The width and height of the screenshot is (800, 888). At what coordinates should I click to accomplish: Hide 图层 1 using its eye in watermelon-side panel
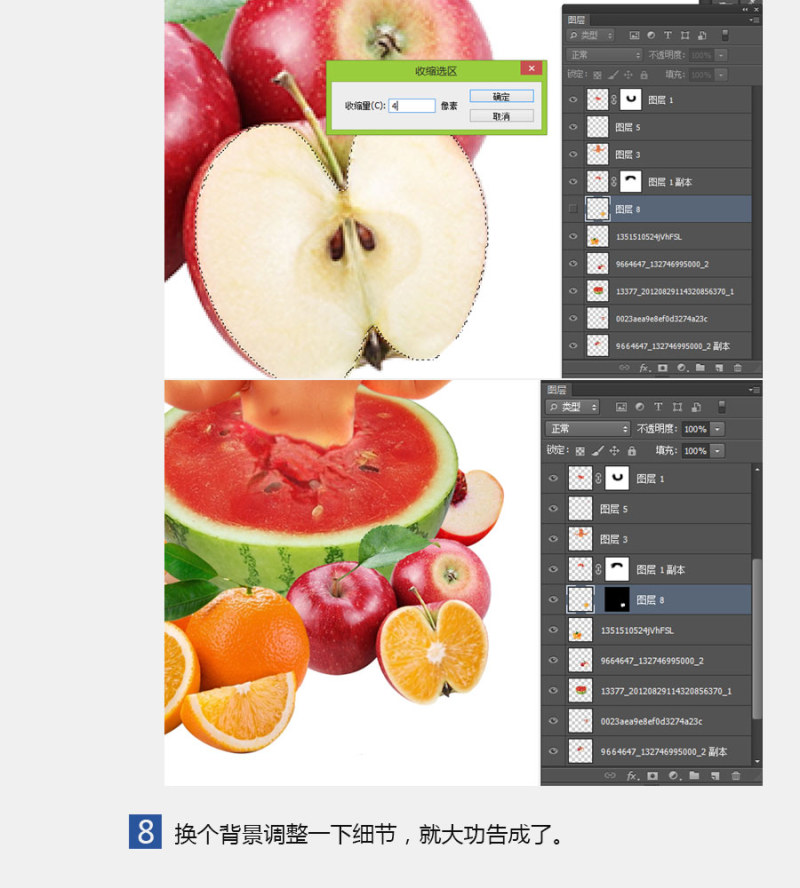click(553, 479)
